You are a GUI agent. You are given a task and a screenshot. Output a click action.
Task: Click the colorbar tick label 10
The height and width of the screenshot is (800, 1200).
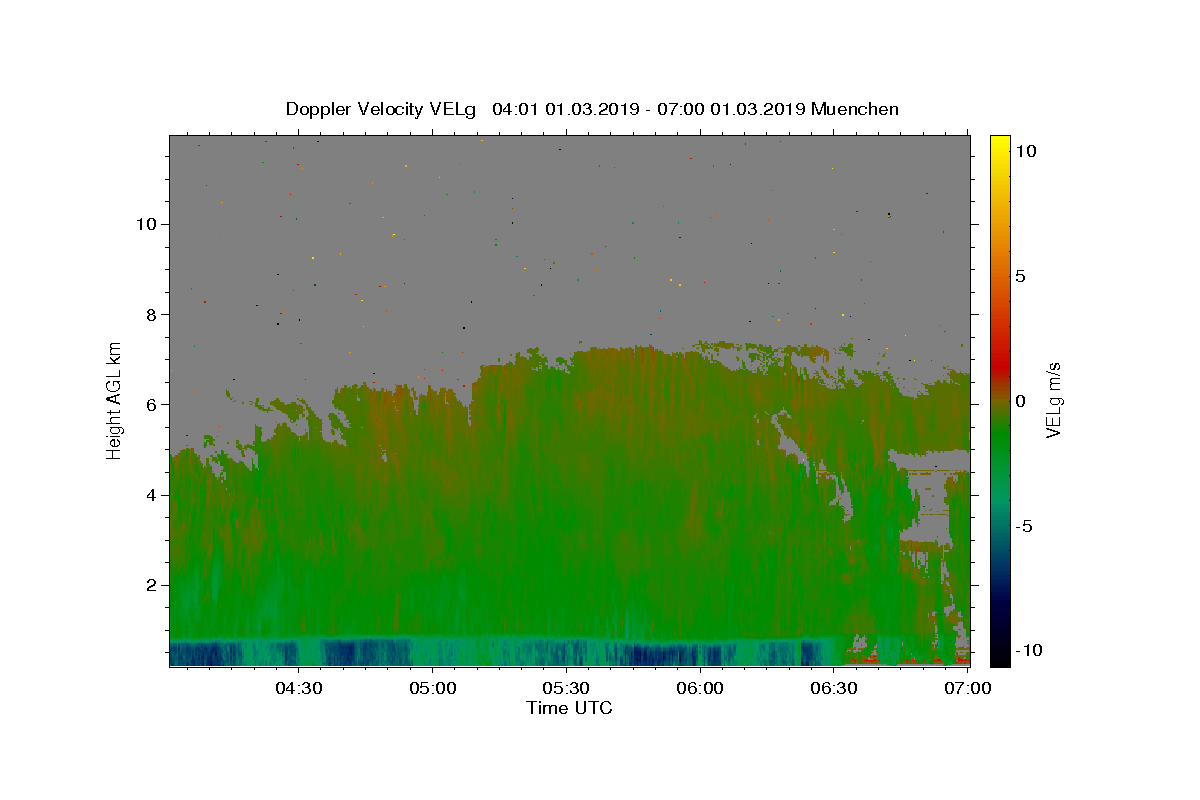1025,151
